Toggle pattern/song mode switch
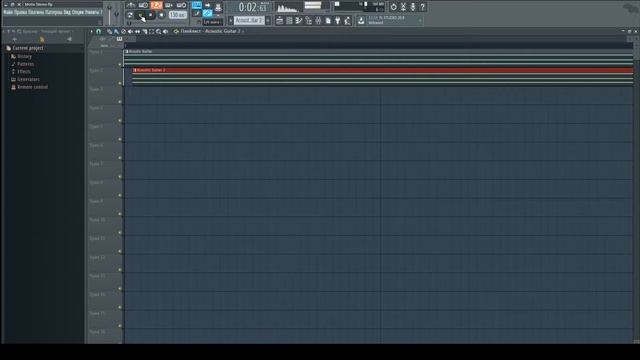 point(130,15)
